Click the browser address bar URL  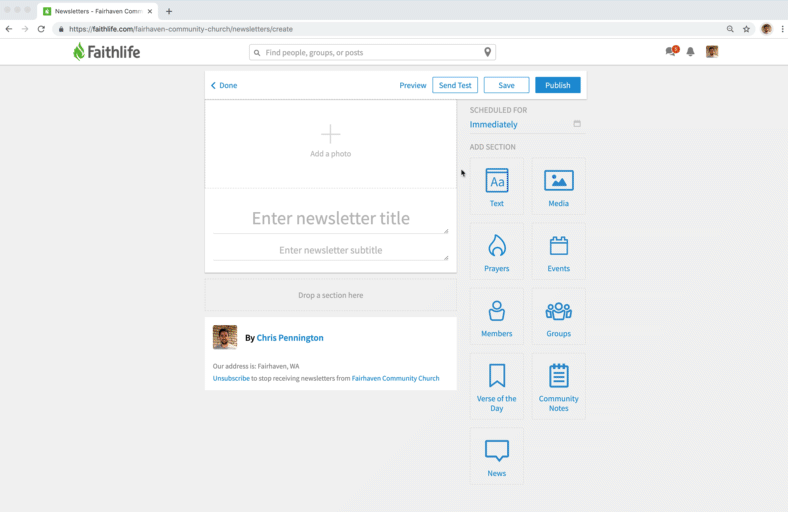(181, 29)
